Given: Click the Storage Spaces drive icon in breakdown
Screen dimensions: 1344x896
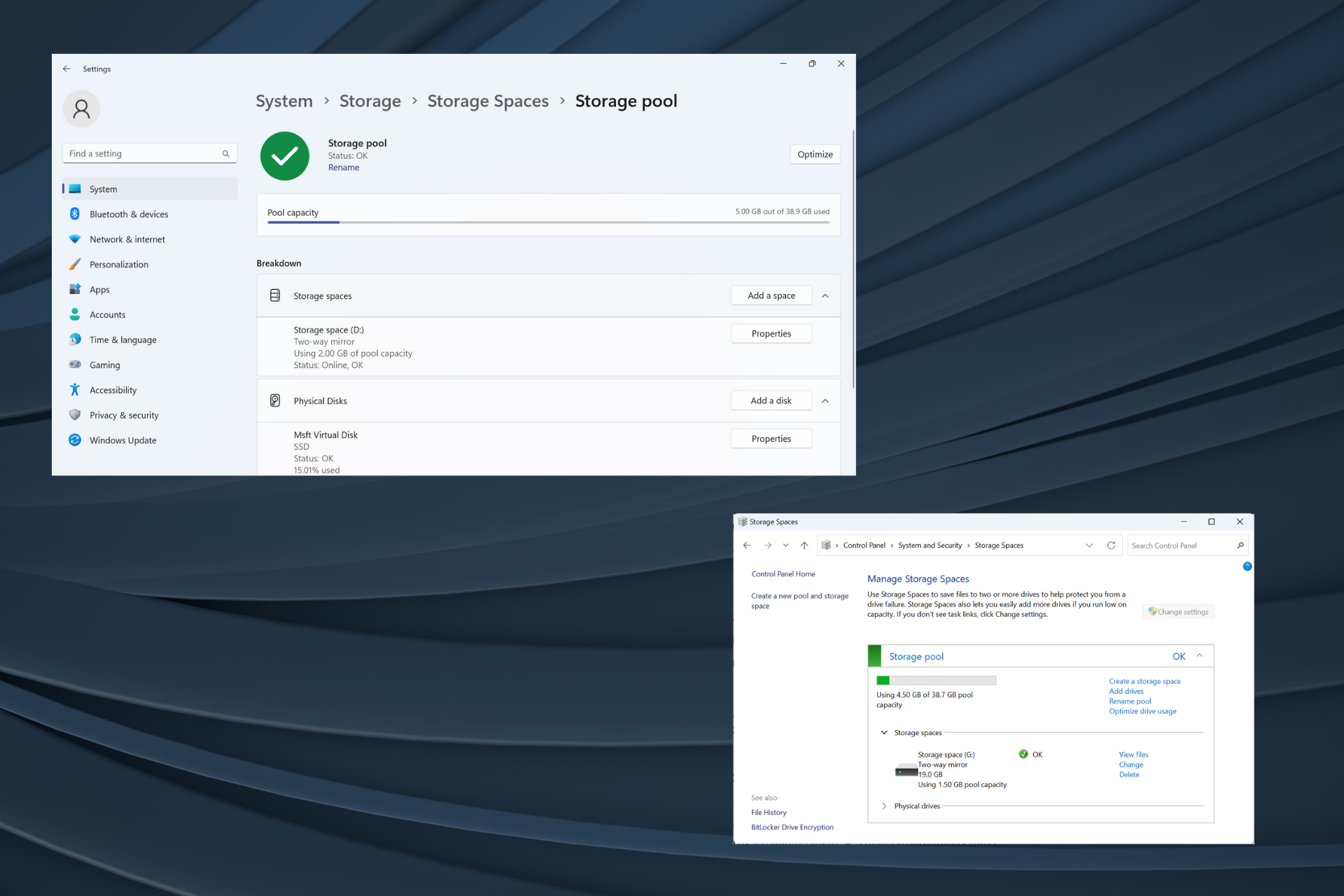Looking at the screenshot, I should [x=274, y=295].
